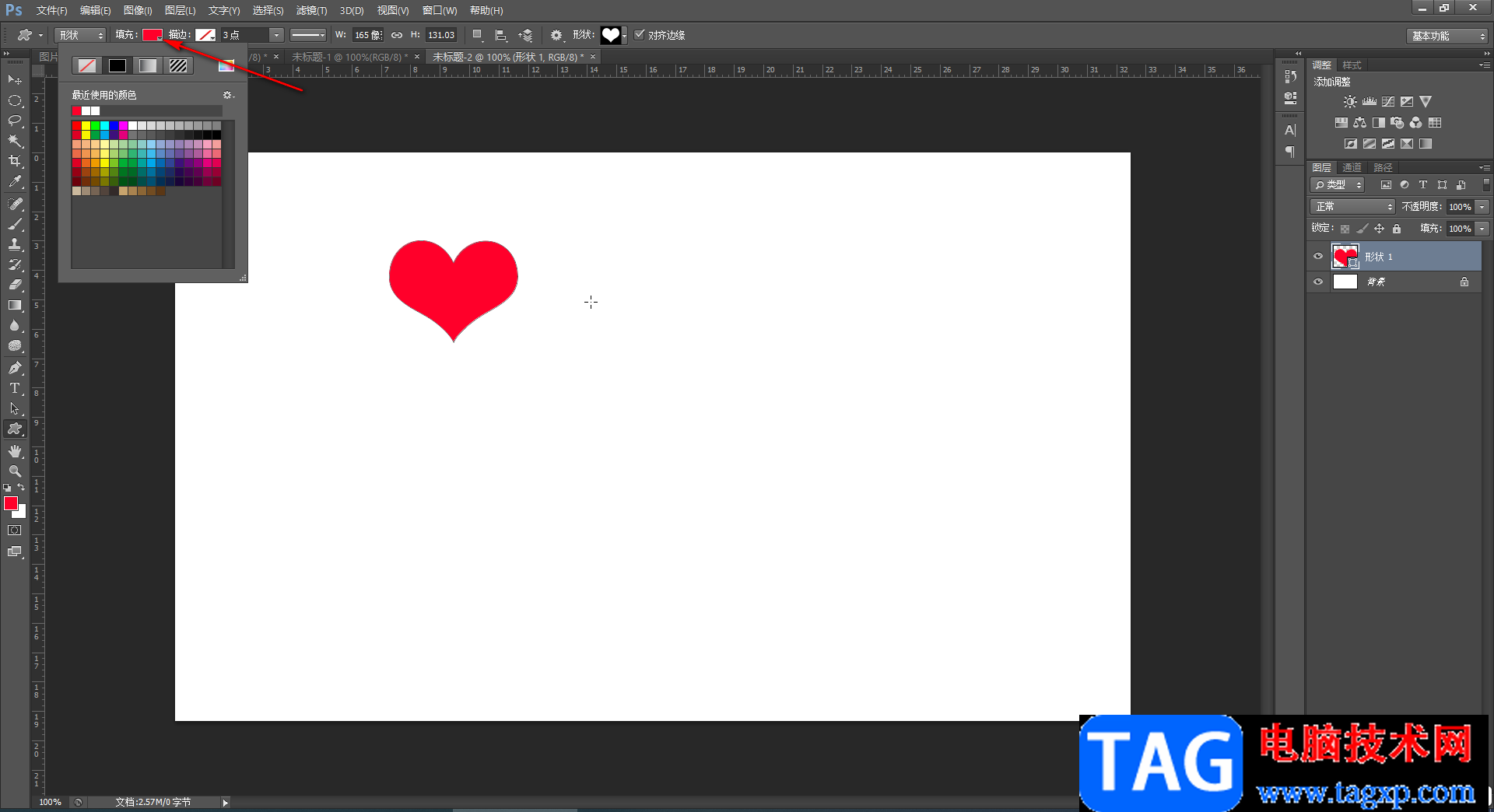This screenshot has width=1494, height=812.
Task: Click the red fill swatch in options bar
Action: click(x=152, y=35)
